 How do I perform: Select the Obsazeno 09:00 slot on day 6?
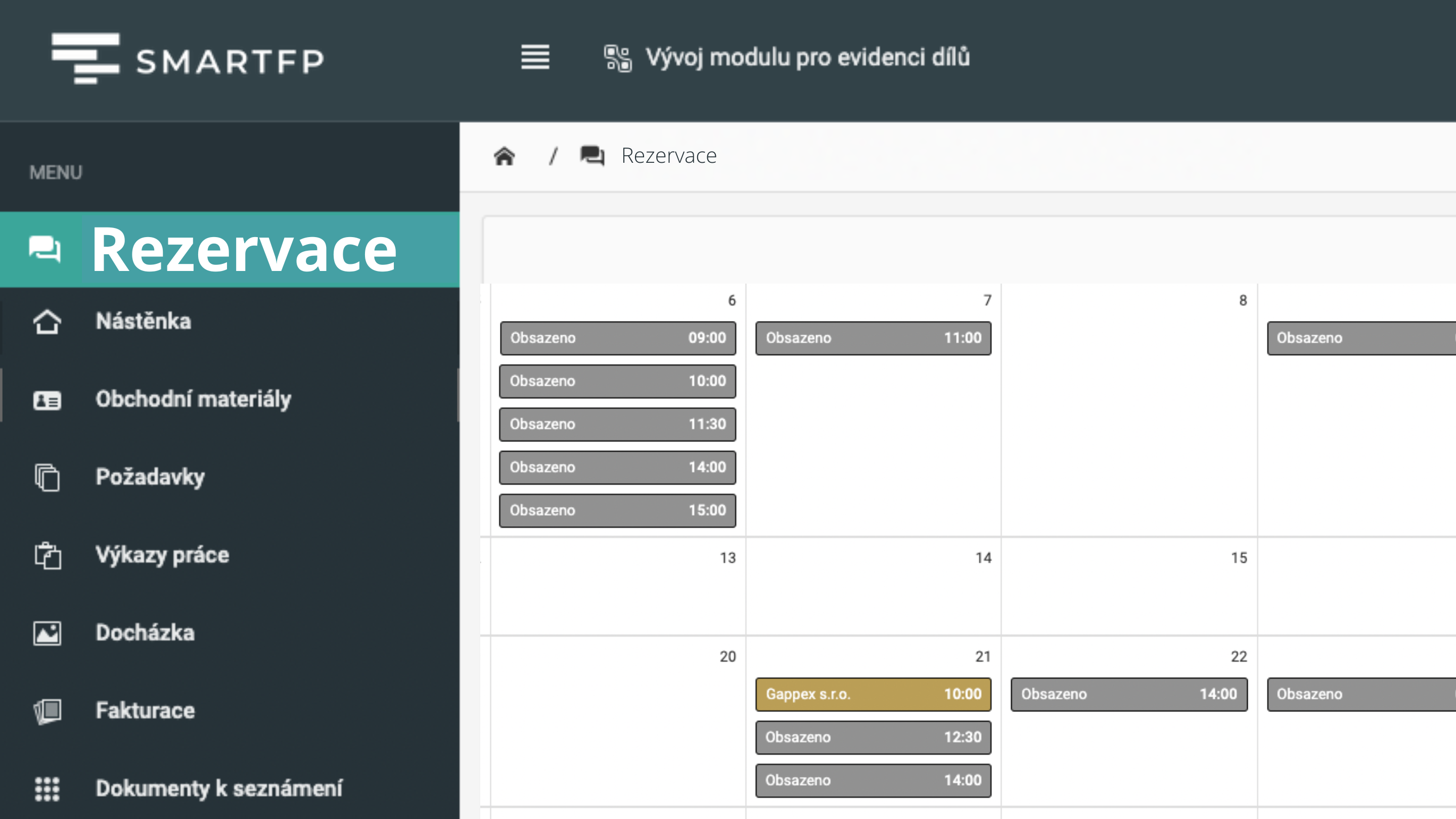pos(618,338)
